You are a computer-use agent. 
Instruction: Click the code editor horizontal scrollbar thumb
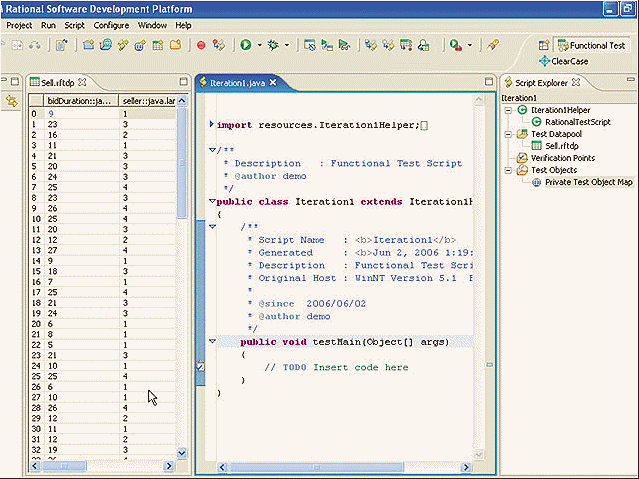pyautogui.click(x=317, y=467)
